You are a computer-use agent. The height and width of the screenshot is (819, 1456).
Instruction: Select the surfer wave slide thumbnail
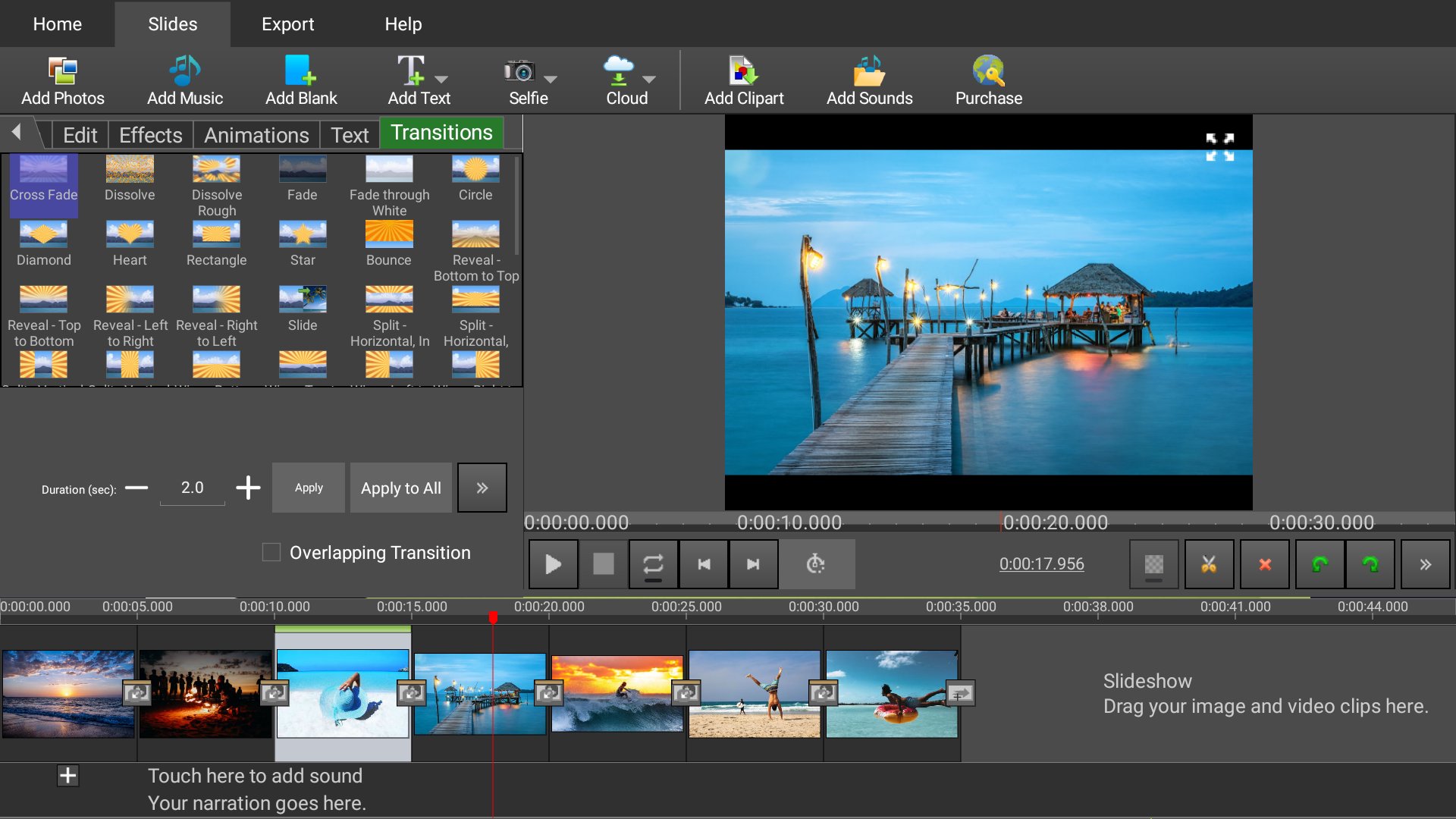coord(617,693)
